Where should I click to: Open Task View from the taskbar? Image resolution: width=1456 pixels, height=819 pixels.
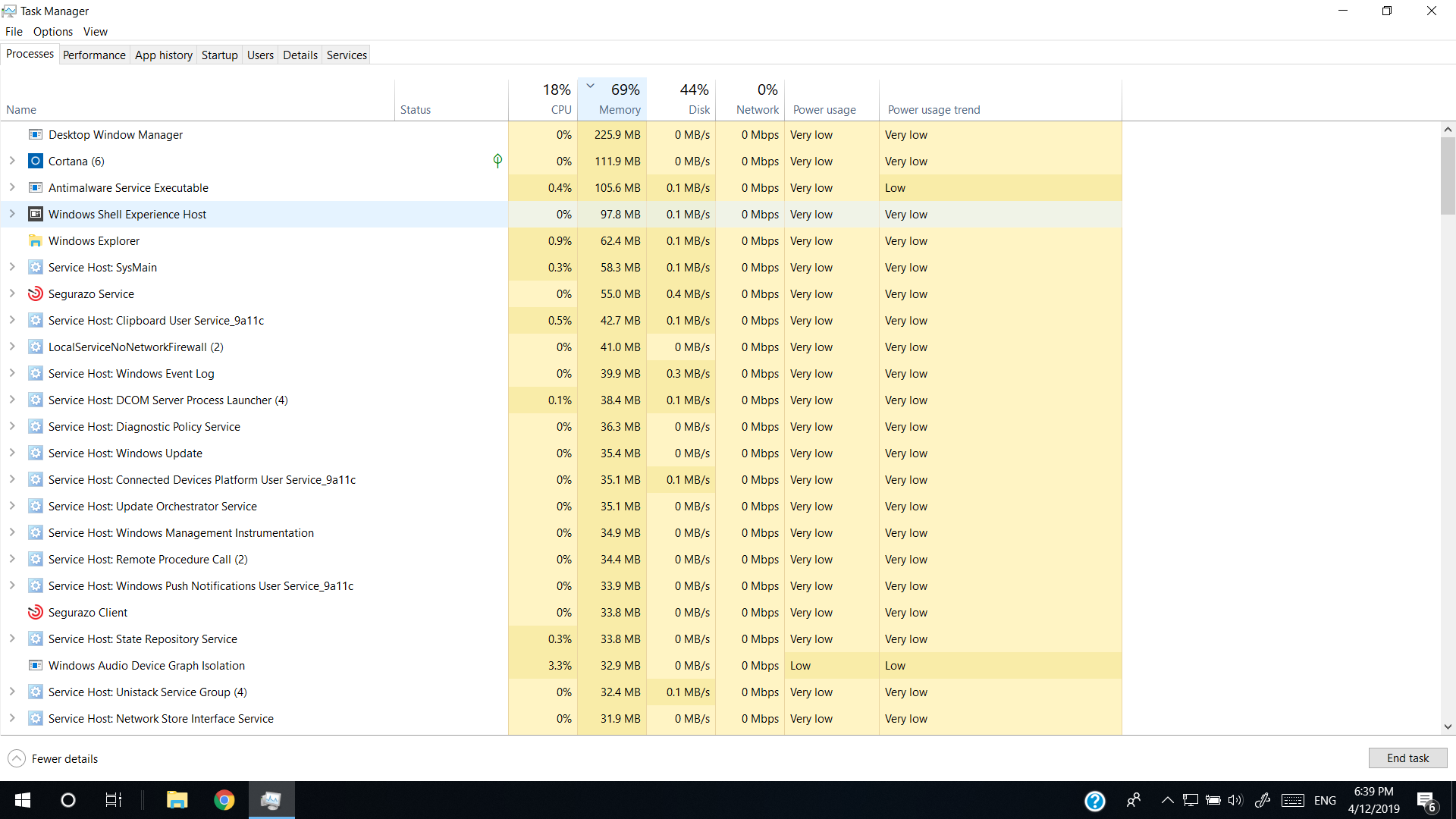[113, 800]
